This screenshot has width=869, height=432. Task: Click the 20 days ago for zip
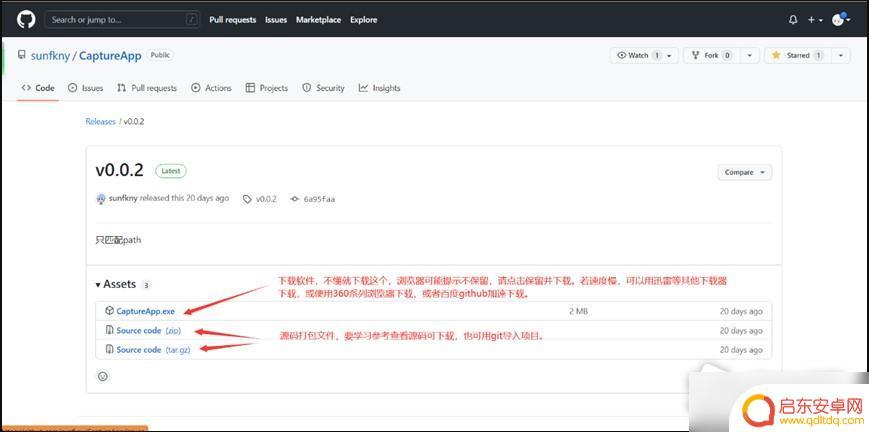pyautogui.click(x=741, y=331)
